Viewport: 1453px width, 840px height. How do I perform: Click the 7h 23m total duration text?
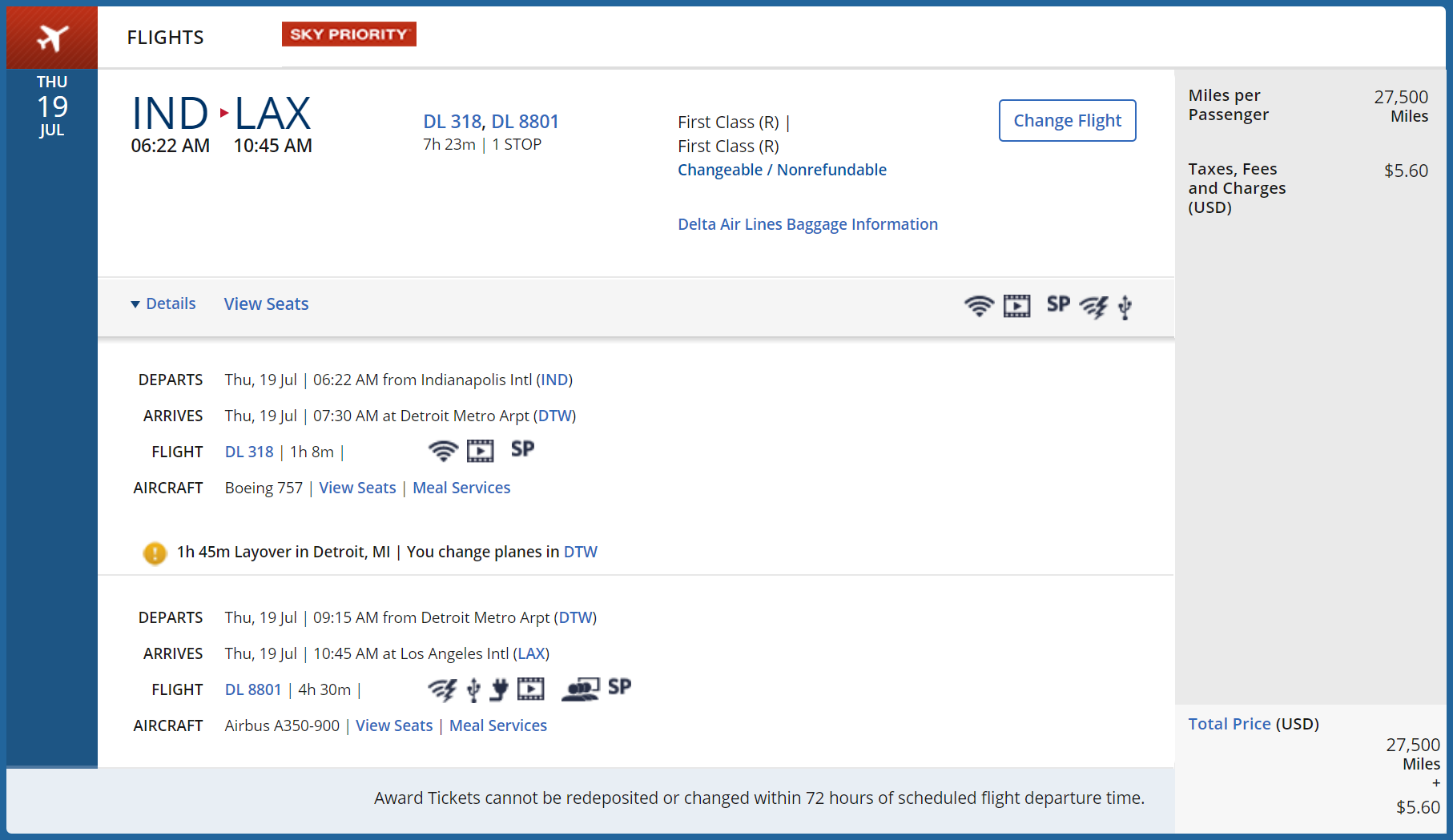[449, 144]
